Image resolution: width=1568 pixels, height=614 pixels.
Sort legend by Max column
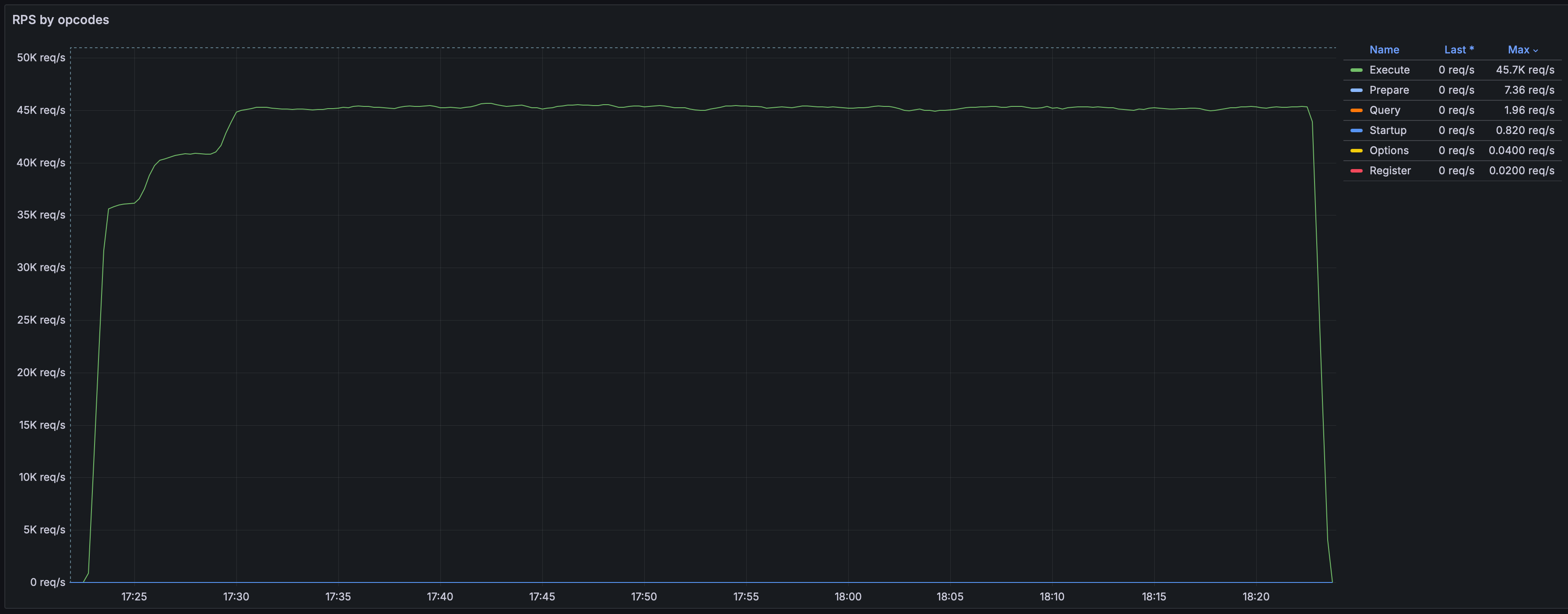[1518, 50]
